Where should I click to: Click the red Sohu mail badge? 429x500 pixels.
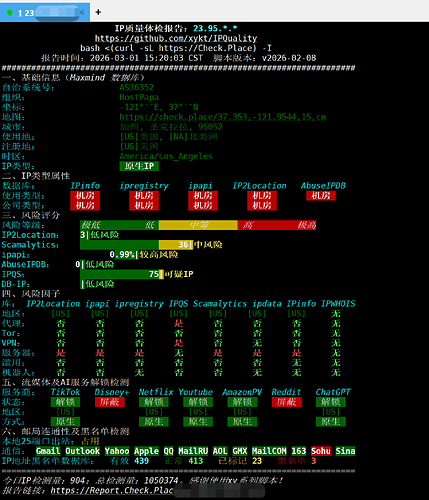tap(321, 451)
